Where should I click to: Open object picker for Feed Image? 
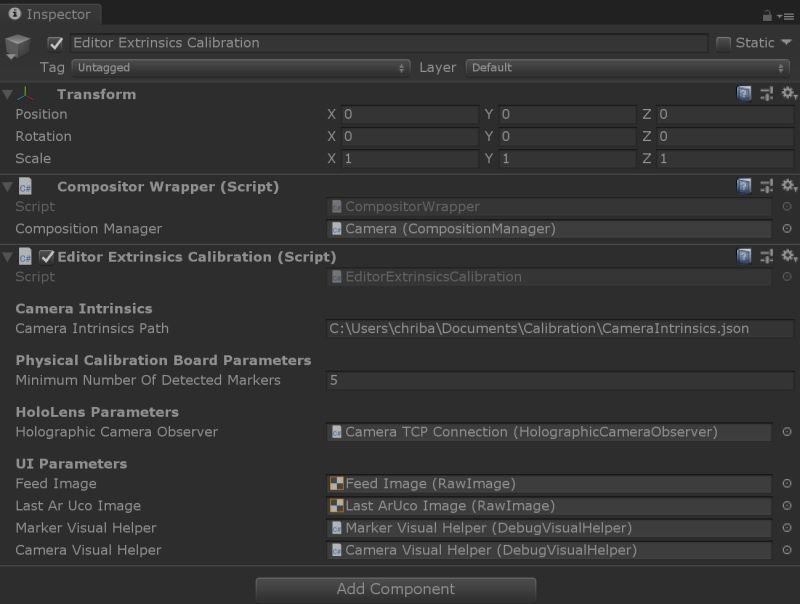787,483
